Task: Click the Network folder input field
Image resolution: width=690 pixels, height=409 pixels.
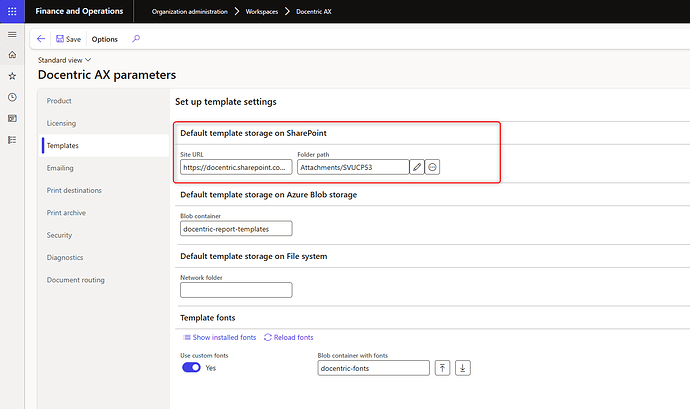Action: point(236,290)
